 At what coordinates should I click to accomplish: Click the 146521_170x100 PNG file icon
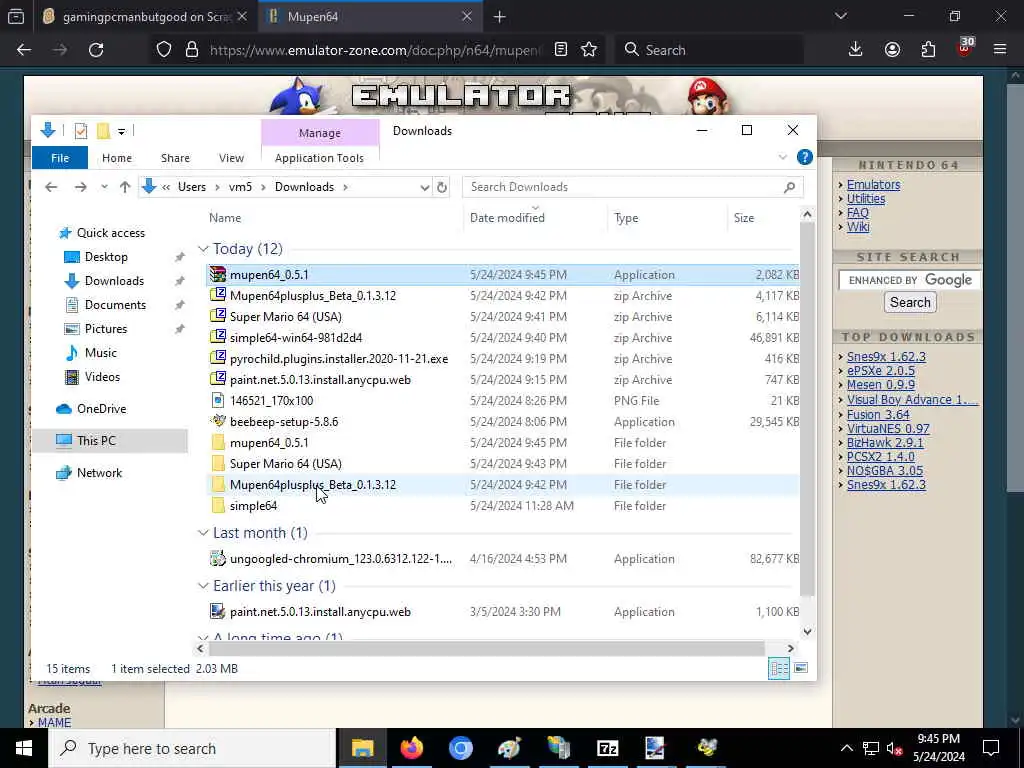point(217,401)
